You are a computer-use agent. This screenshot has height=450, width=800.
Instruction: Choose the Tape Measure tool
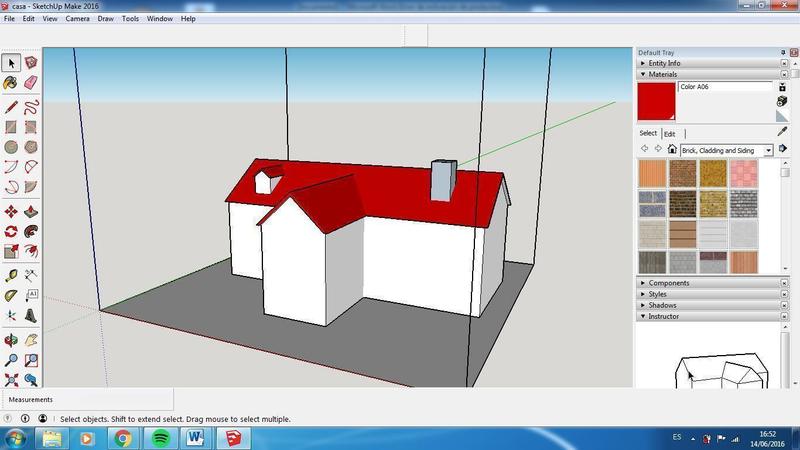11,275
